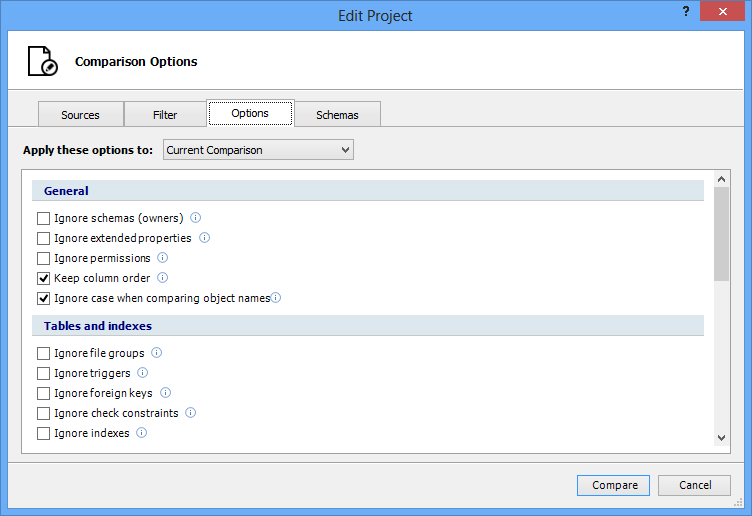Click info icon next to Ignore foreign keys

[x=165, y=393]
